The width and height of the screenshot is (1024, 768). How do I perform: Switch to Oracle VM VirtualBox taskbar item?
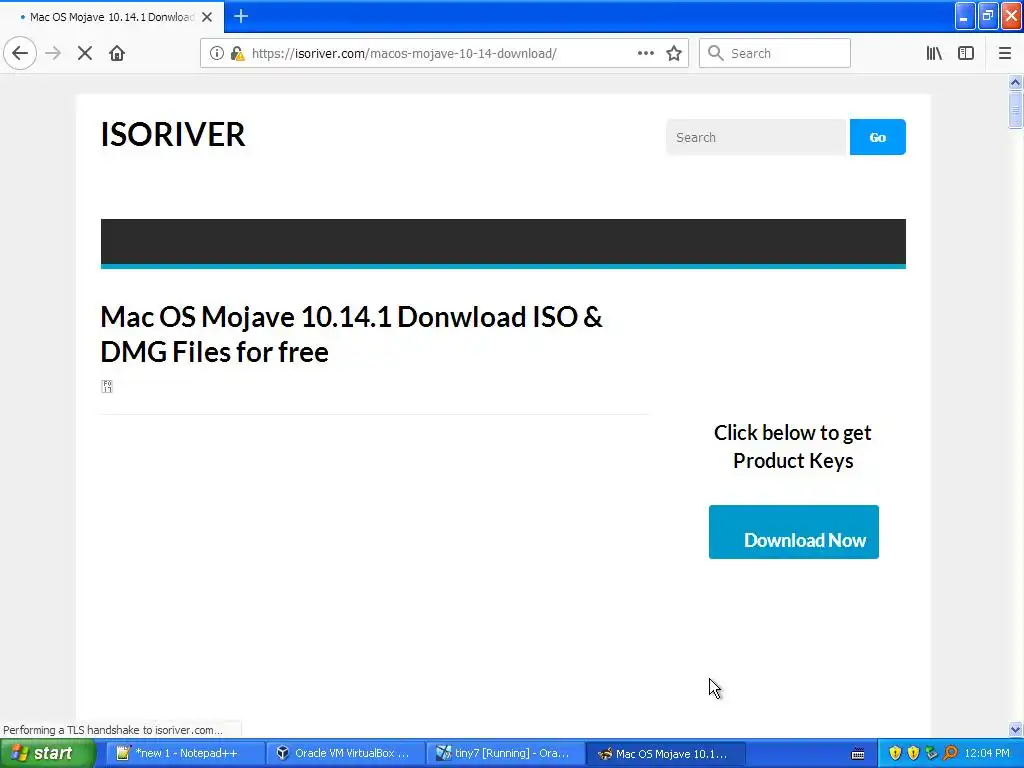click(345, 754)
